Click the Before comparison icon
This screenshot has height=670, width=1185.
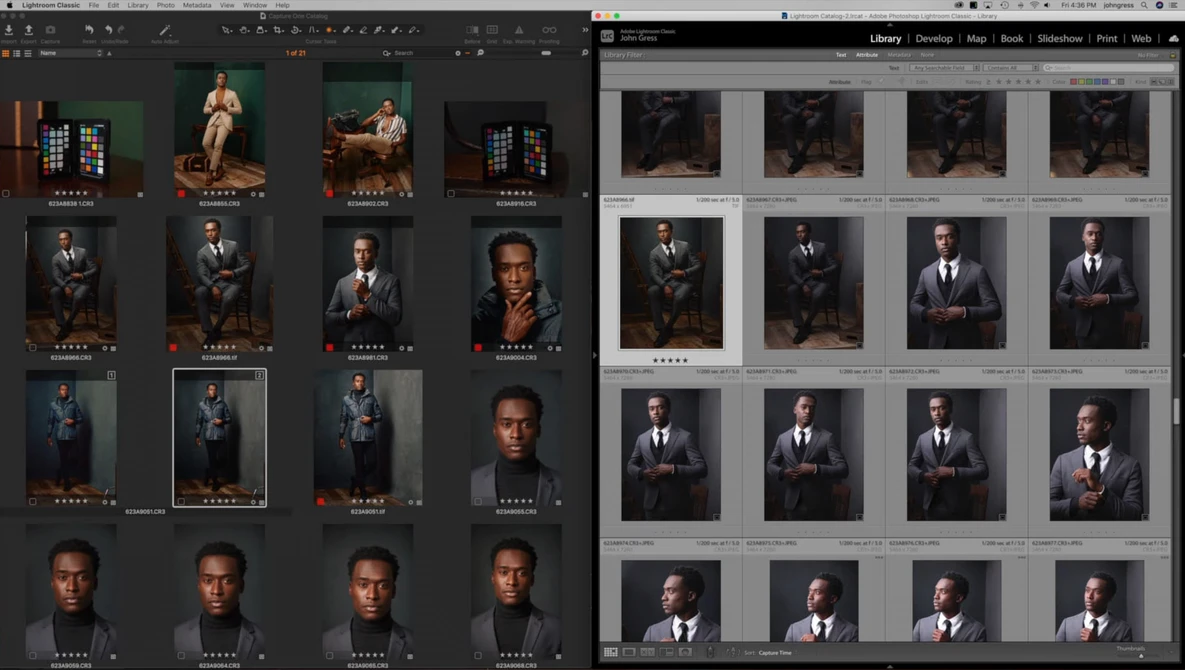pos(472,30)
